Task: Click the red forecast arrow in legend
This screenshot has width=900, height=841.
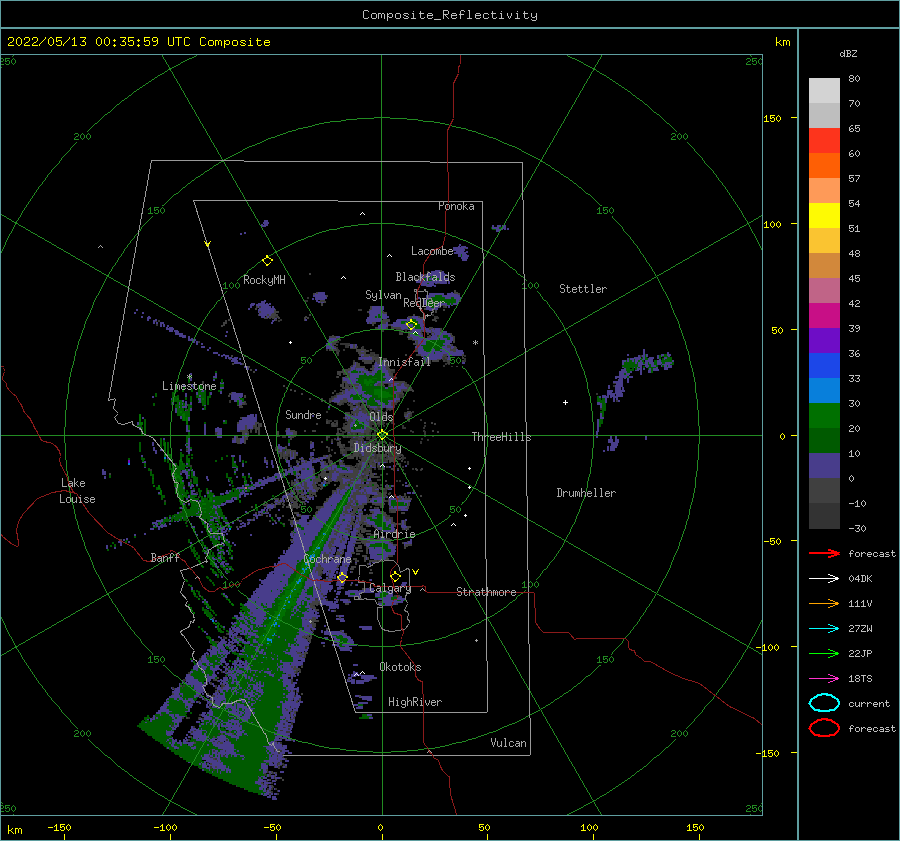Action: pos(824,553)
